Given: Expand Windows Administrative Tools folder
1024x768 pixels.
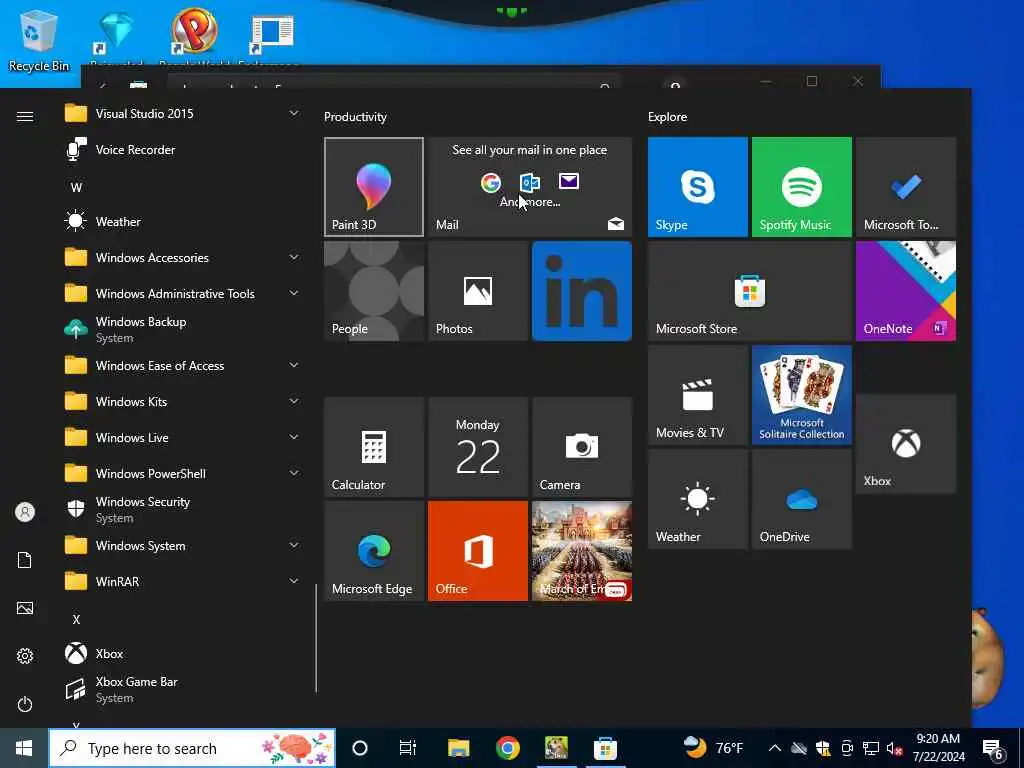Looking at the screenshot, I should point(183,293).
